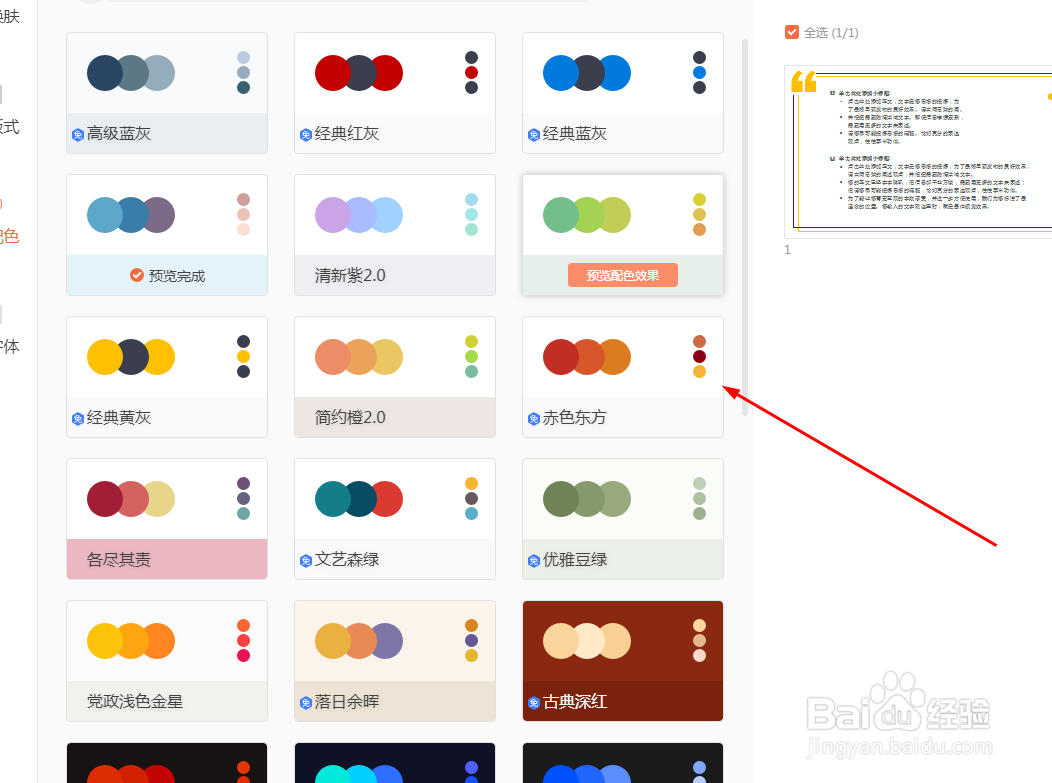This screenshot has height=783, width=1052.
Task: Apply the 赤色东方 color scheme
Action: coord(623,377)
